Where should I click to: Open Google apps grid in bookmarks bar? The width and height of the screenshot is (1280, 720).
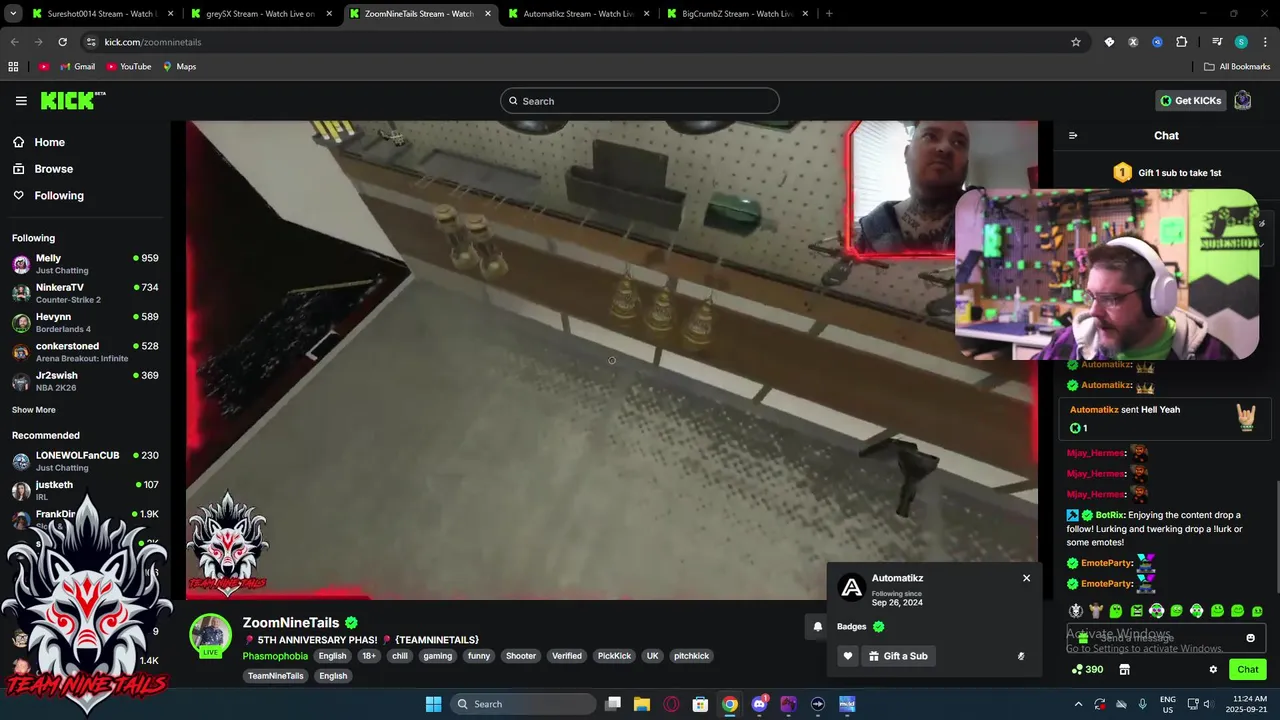coord(13,67)
